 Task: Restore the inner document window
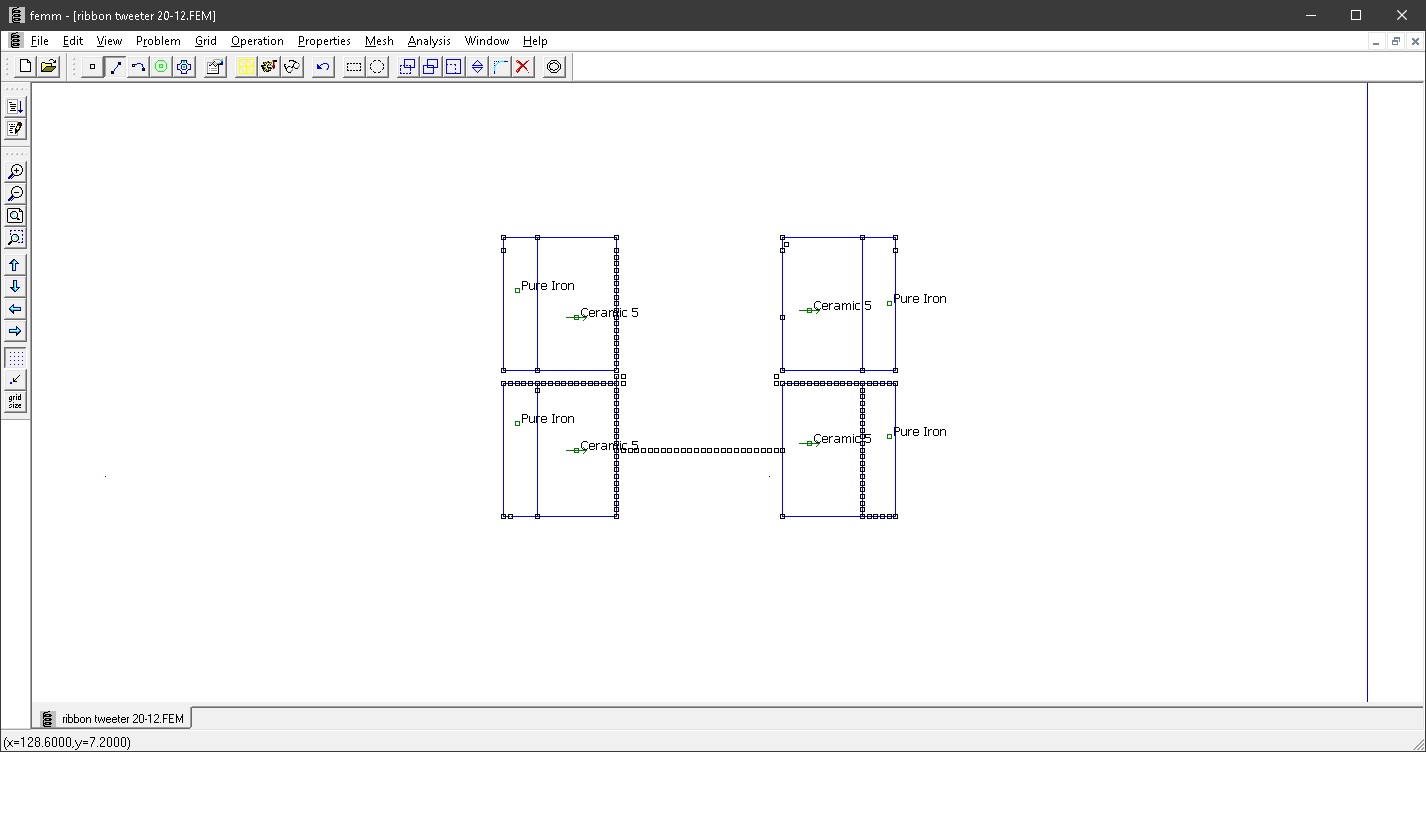(1396, 41)
